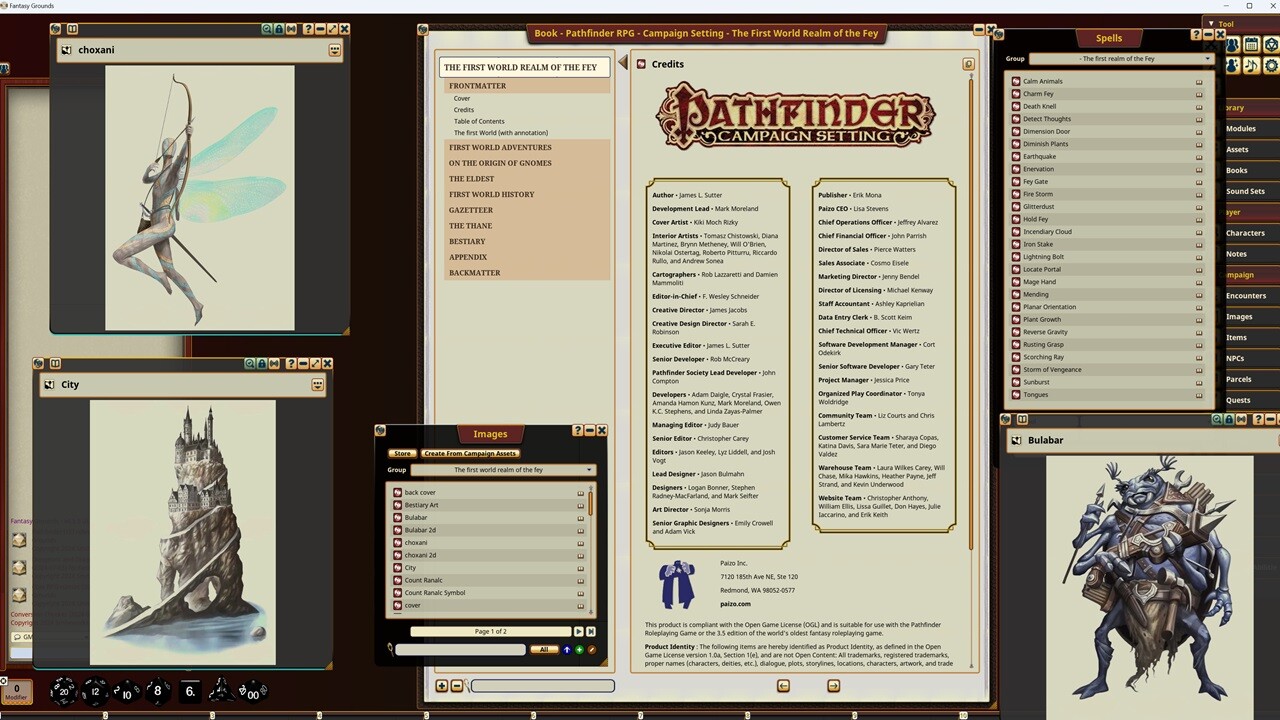Click Create From Campaign Assets
The image size is (1280, 720).
point(470,453)
